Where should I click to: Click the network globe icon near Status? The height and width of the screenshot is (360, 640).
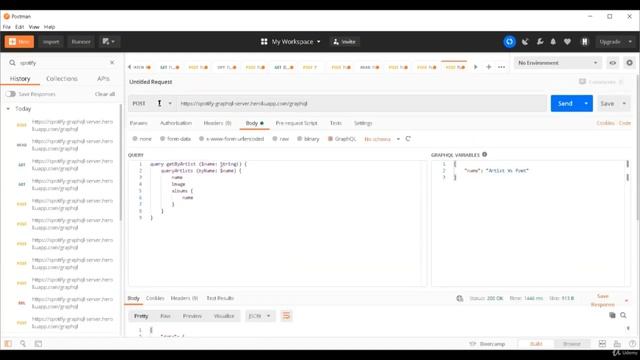coord(460,298)
